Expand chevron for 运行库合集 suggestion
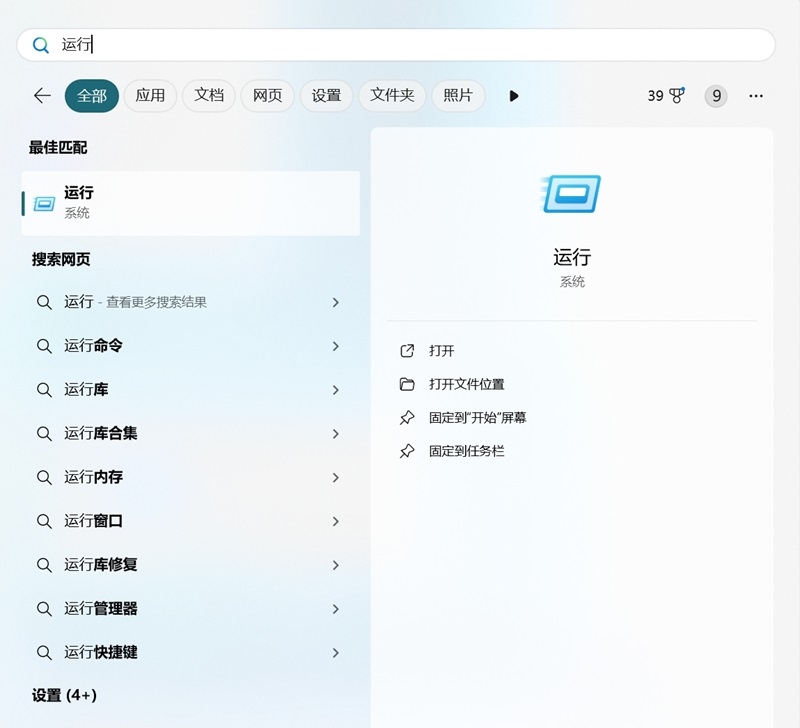 [335, 434]
